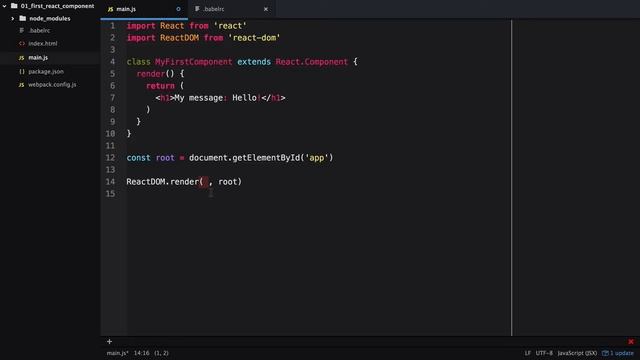The width and height of the screenshot is (640, 360).
Task: Click the 'react-dom' import string
Action: (x=254, y=38)
